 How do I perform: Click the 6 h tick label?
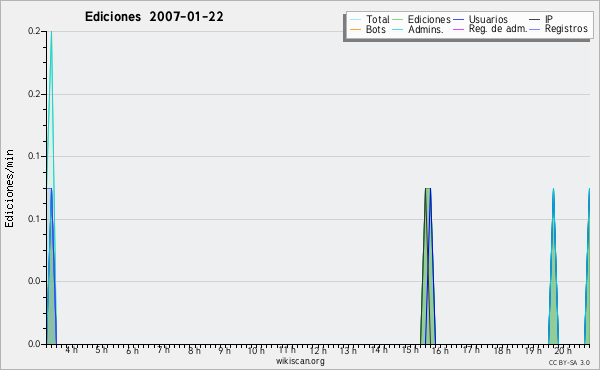click(x=132, y=350)
